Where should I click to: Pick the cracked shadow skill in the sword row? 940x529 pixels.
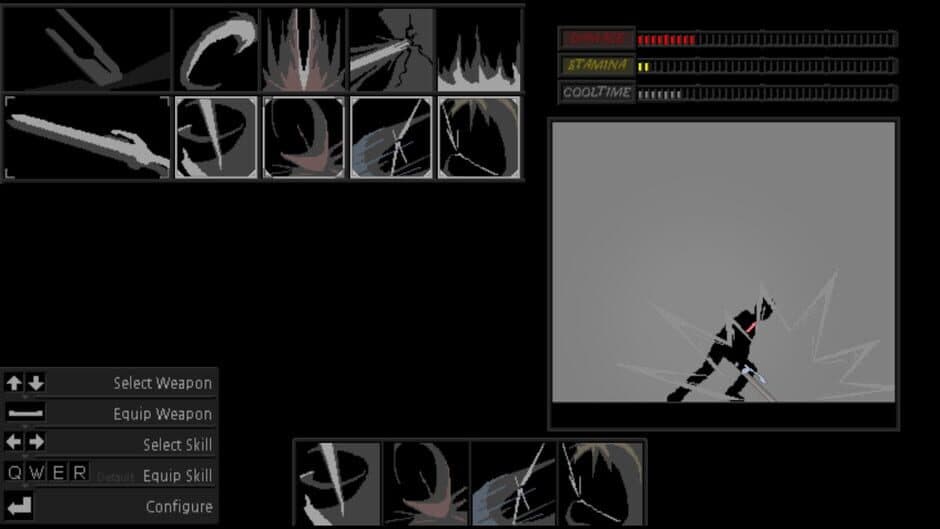pyautogui.click(x=478, y=137)
